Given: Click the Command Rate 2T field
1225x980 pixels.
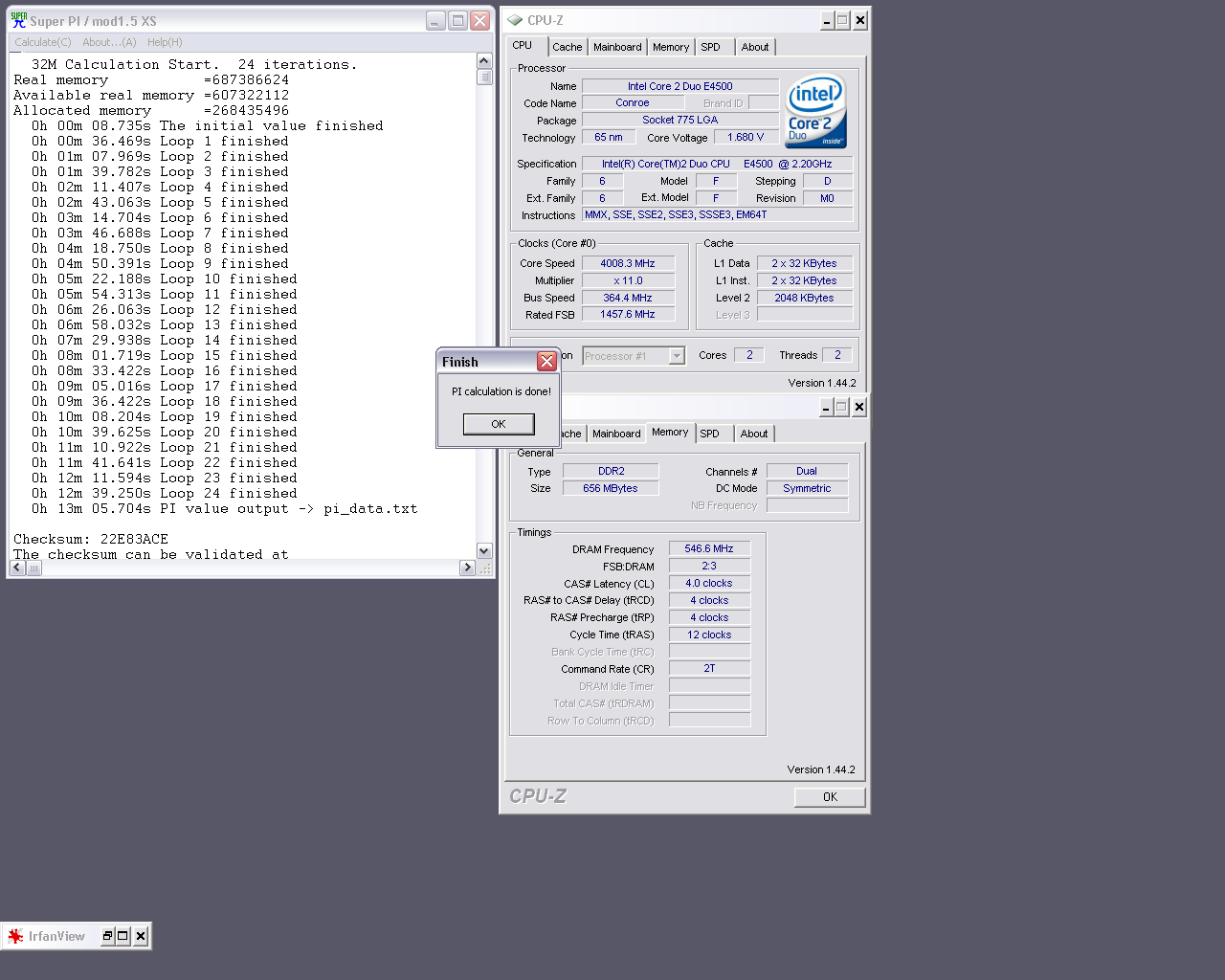Looking at the screenshot, I should [x=709, y=669].
